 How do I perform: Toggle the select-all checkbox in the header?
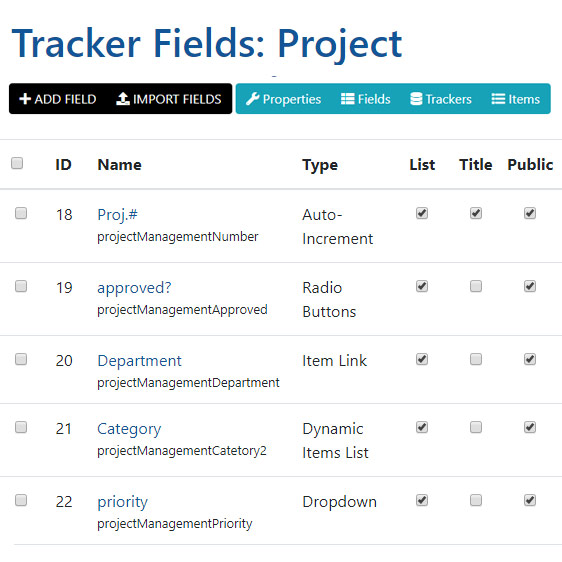pyautogui.click(x=17, y=163)
